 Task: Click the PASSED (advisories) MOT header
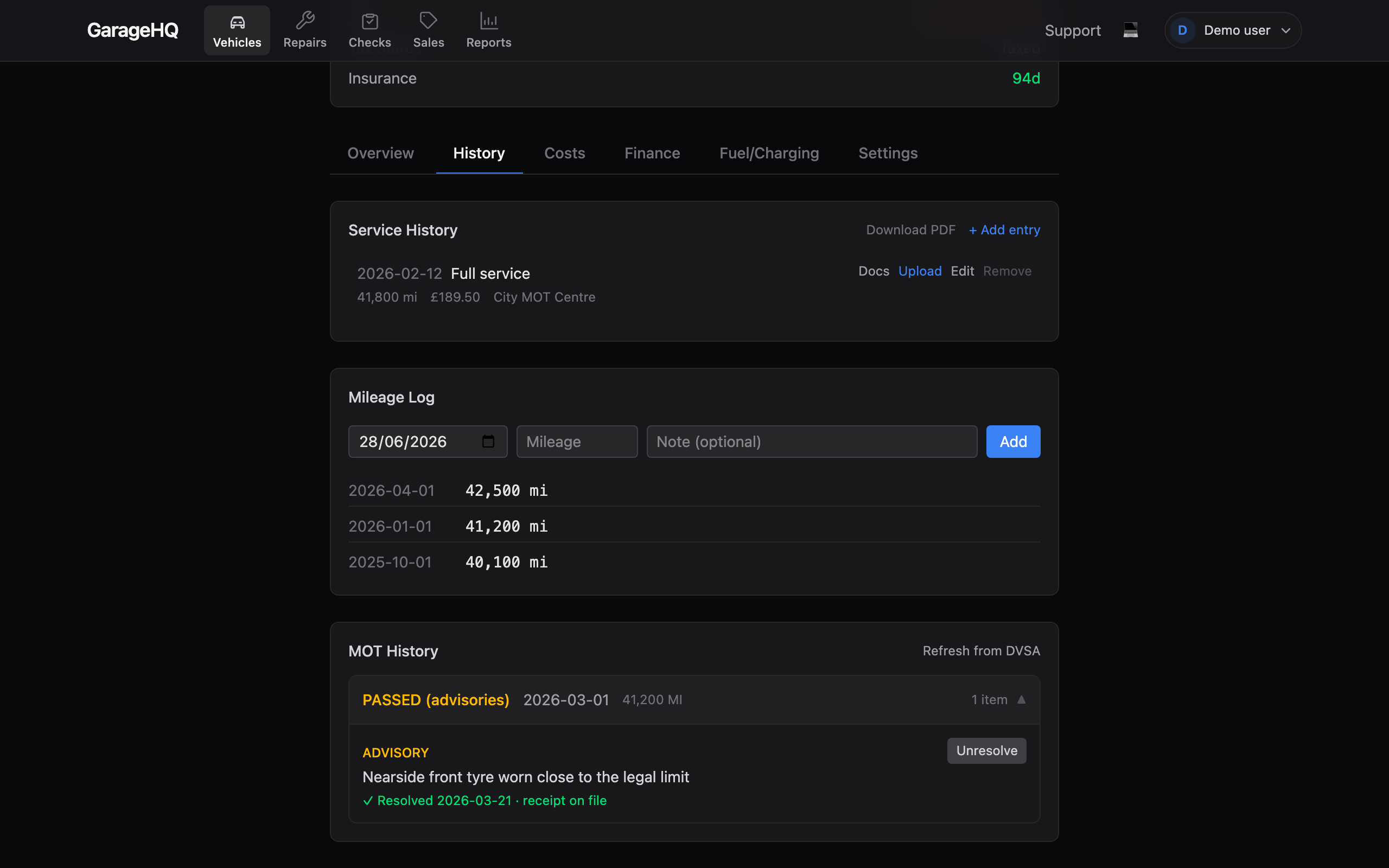click(694, 699)
